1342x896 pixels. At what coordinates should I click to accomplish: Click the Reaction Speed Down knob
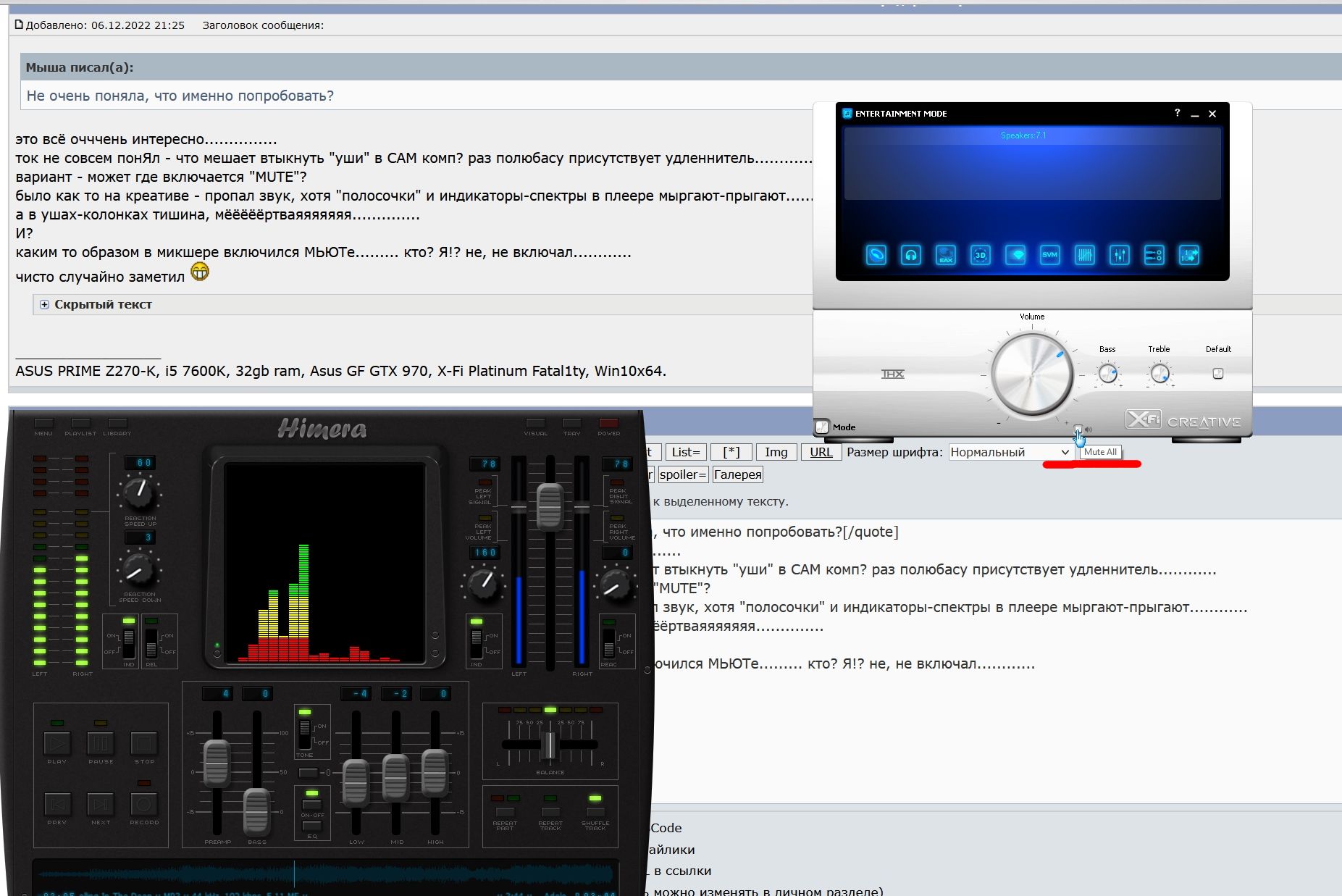pos(138,569)
